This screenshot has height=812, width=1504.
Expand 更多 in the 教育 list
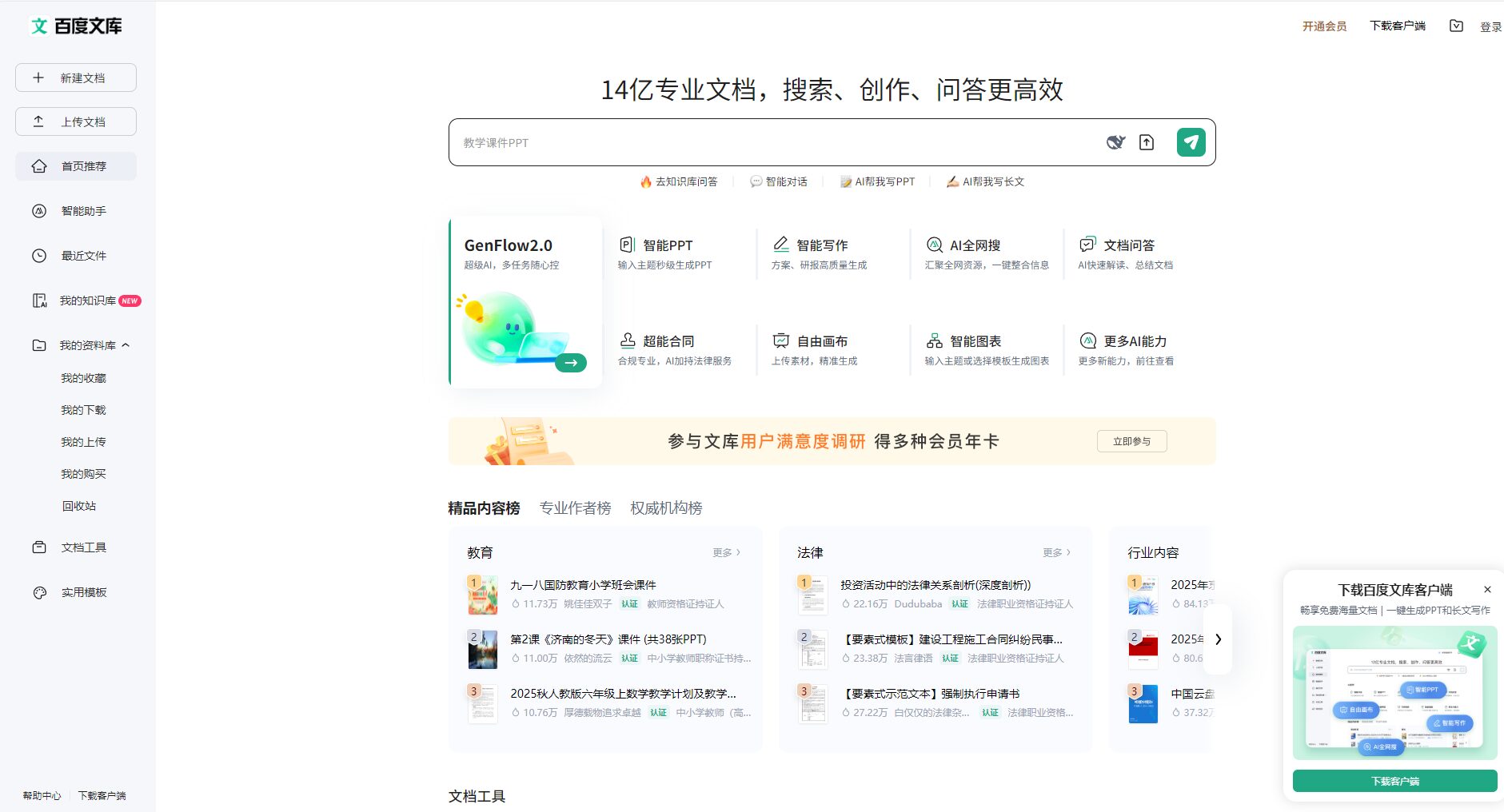pos(726,552)
